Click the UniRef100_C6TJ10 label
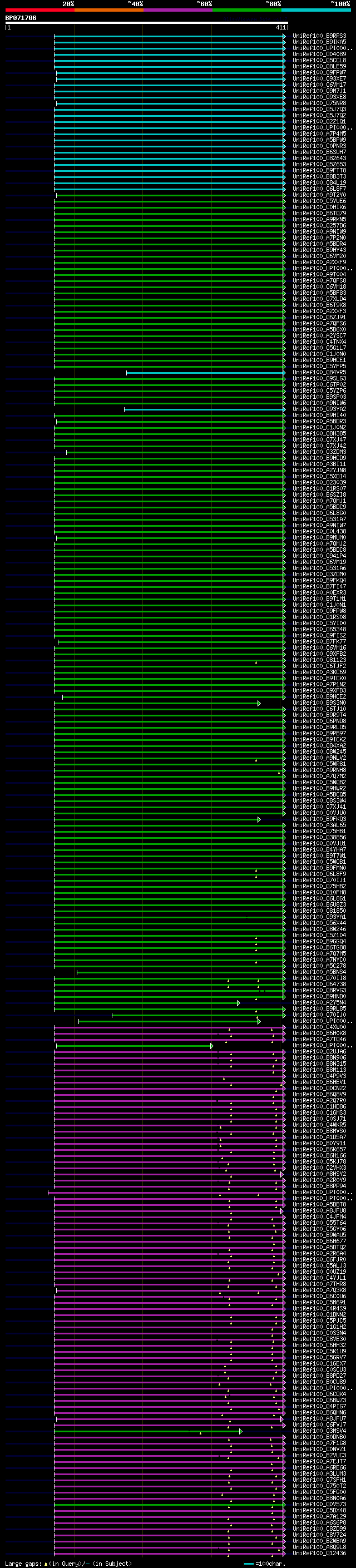 [x=319, y=709]
